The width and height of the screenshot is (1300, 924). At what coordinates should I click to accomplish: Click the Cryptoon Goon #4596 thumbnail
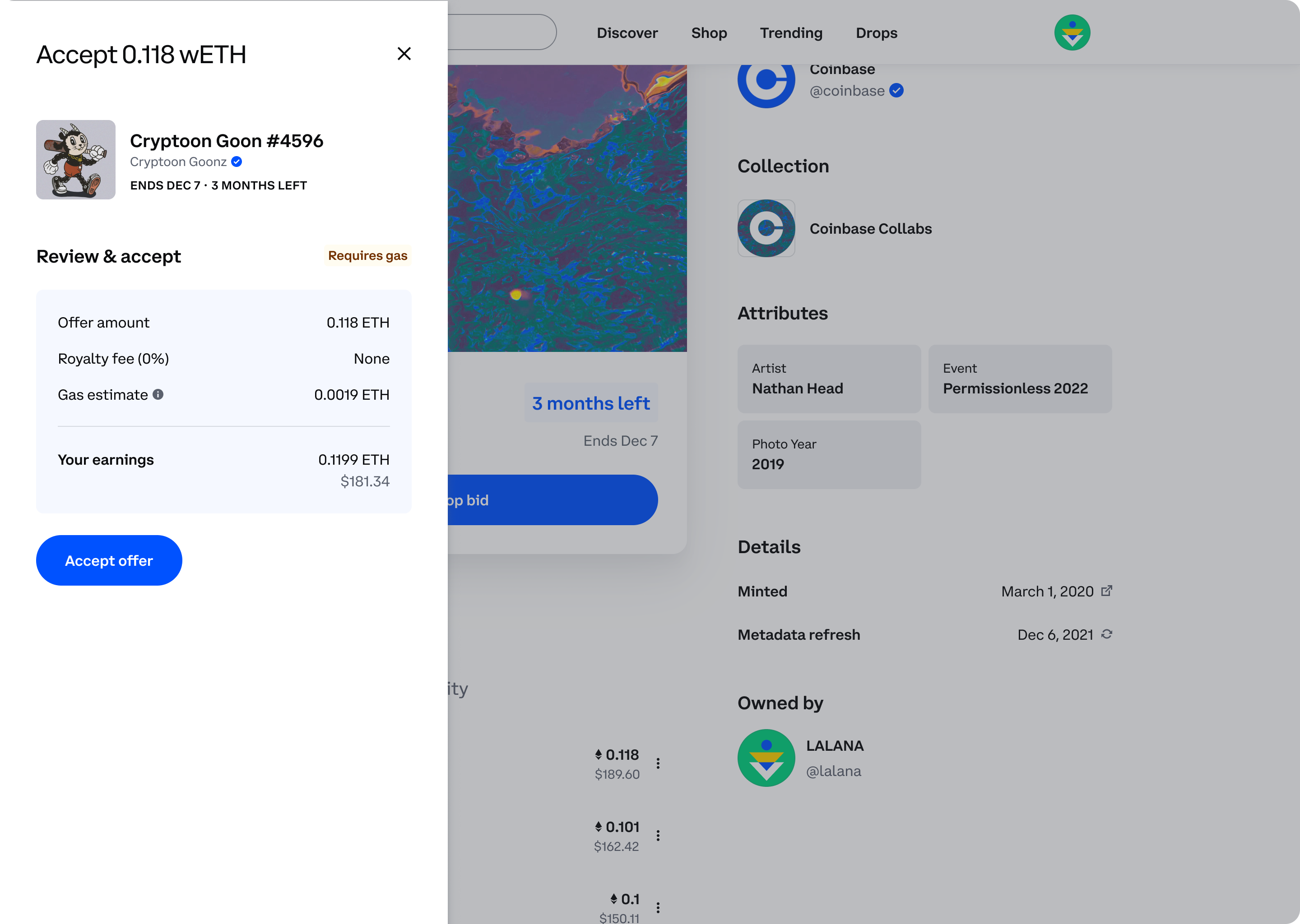click(x=76, y=160)
